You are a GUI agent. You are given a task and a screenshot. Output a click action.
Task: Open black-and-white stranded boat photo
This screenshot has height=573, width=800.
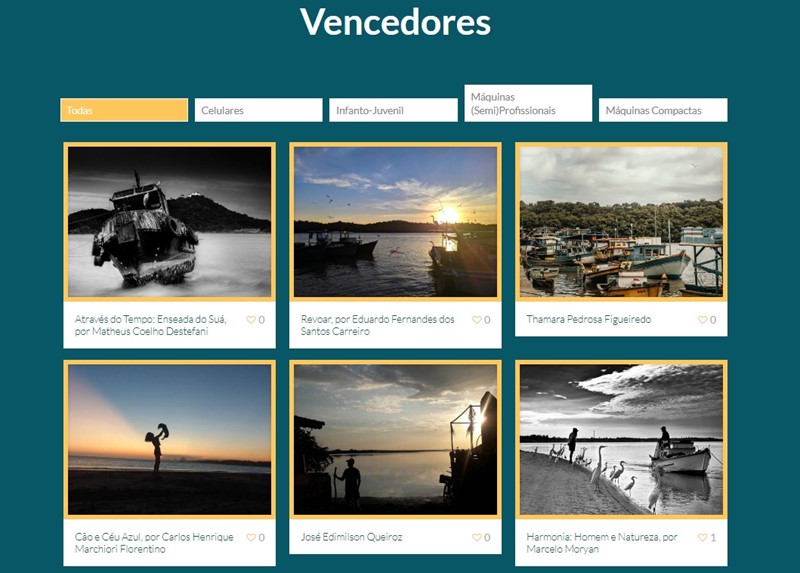click(169, 221)
